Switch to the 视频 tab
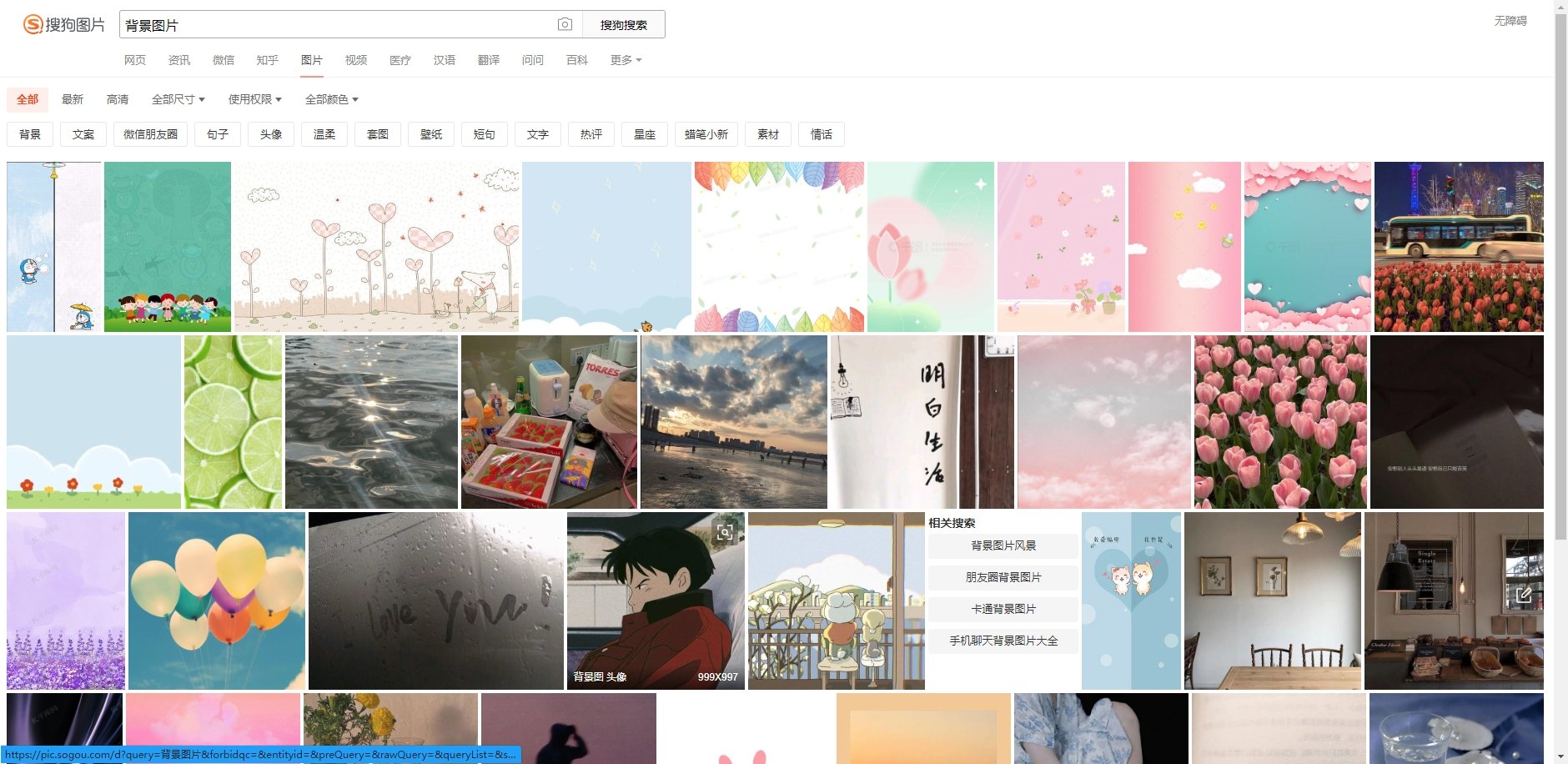This screenshot has height=764, width=1568. (356, 60)
